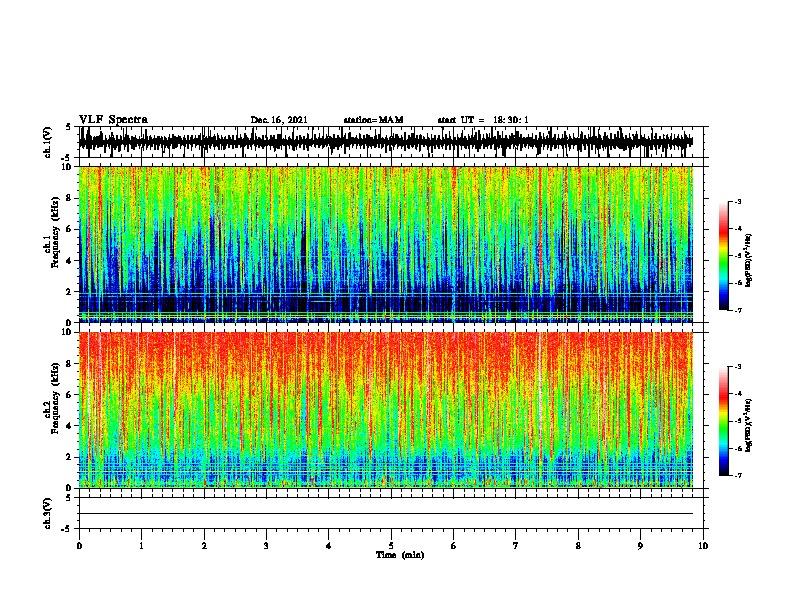Click inside the ch.1 blue-green spectrogram panel
Viewport: 792px width, 612px height.
point(386,244)
